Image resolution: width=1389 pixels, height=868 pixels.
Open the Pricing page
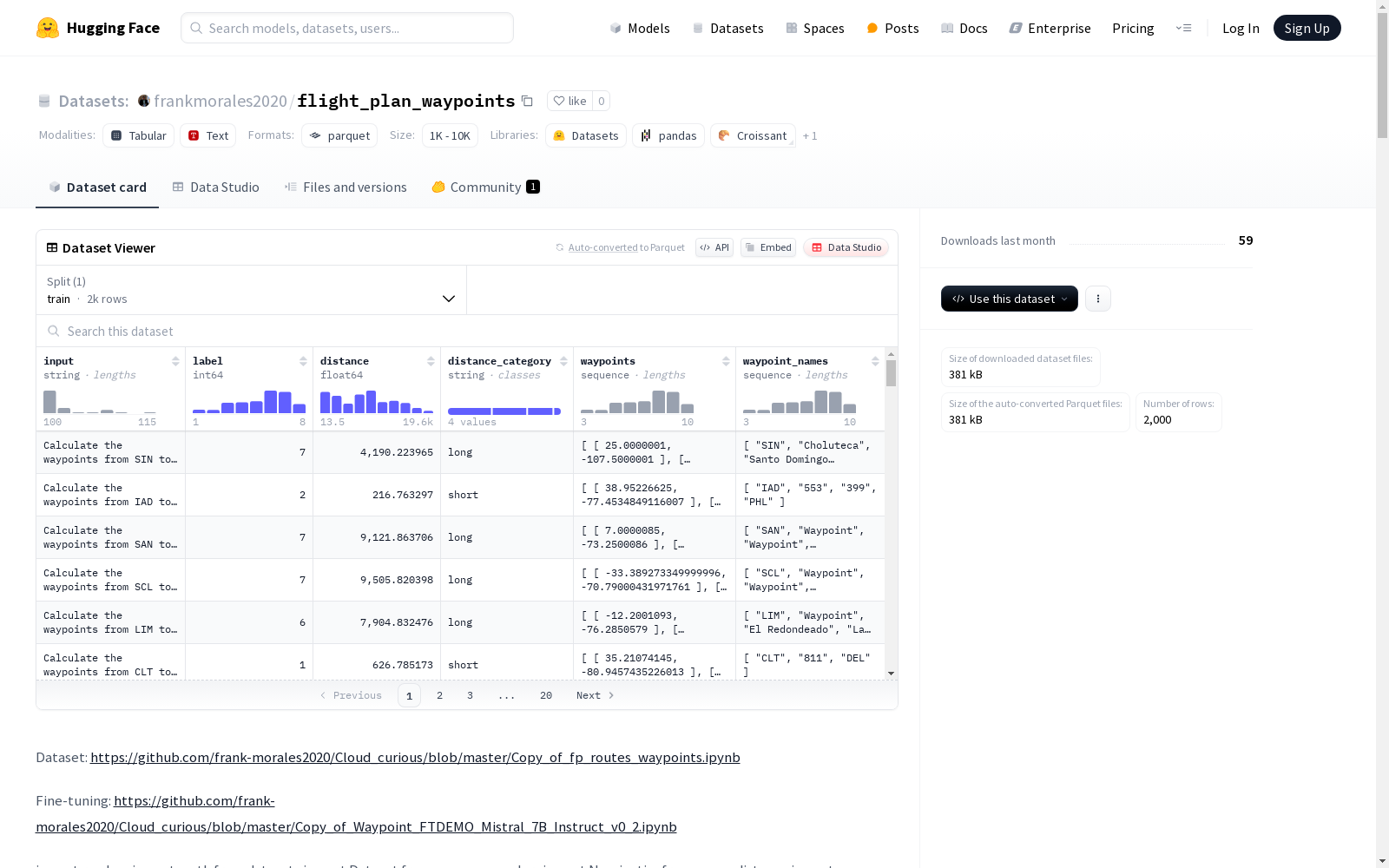tap(1133, 28)
